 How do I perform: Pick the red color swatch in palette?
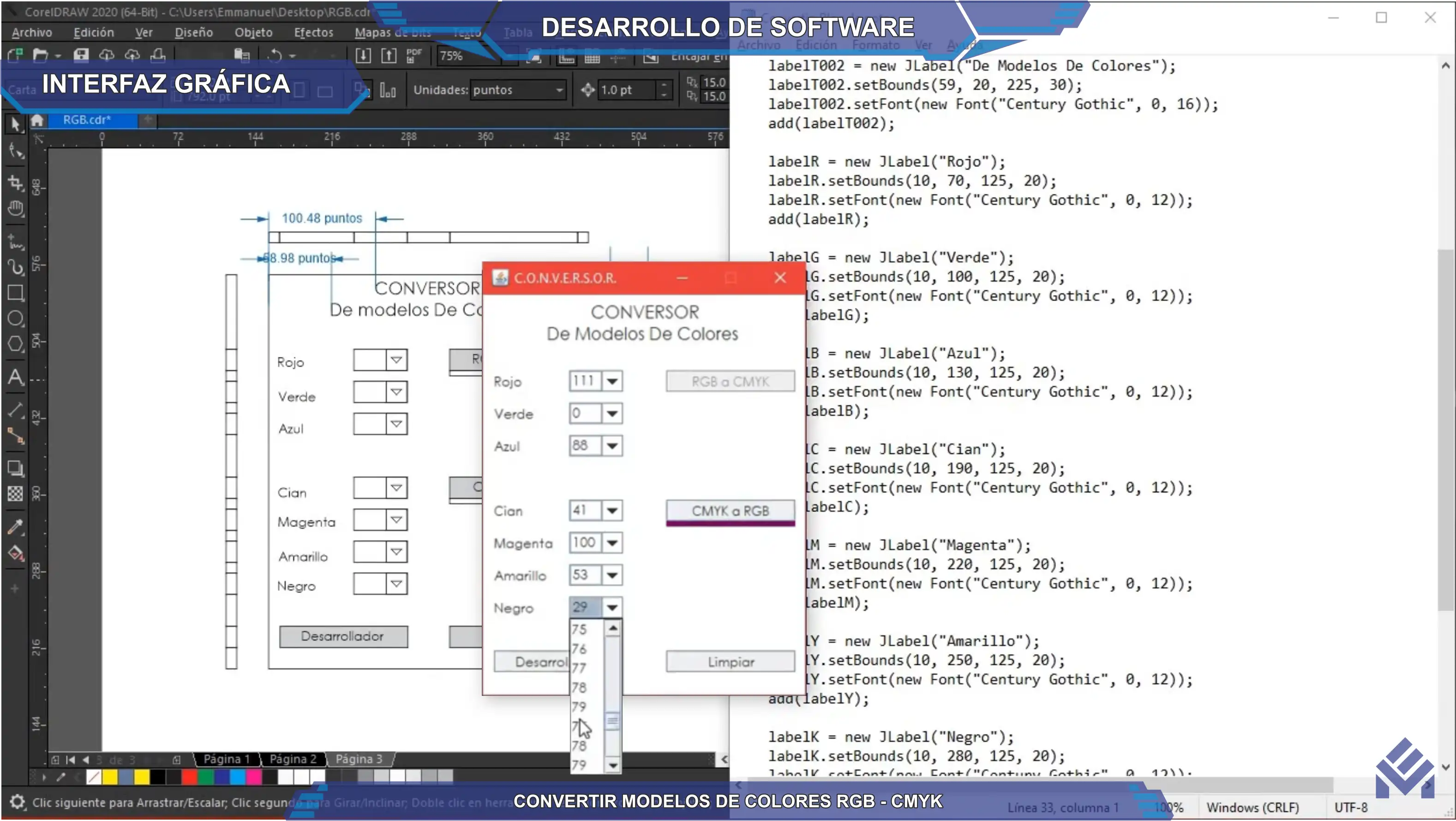(x=189, y=778)
